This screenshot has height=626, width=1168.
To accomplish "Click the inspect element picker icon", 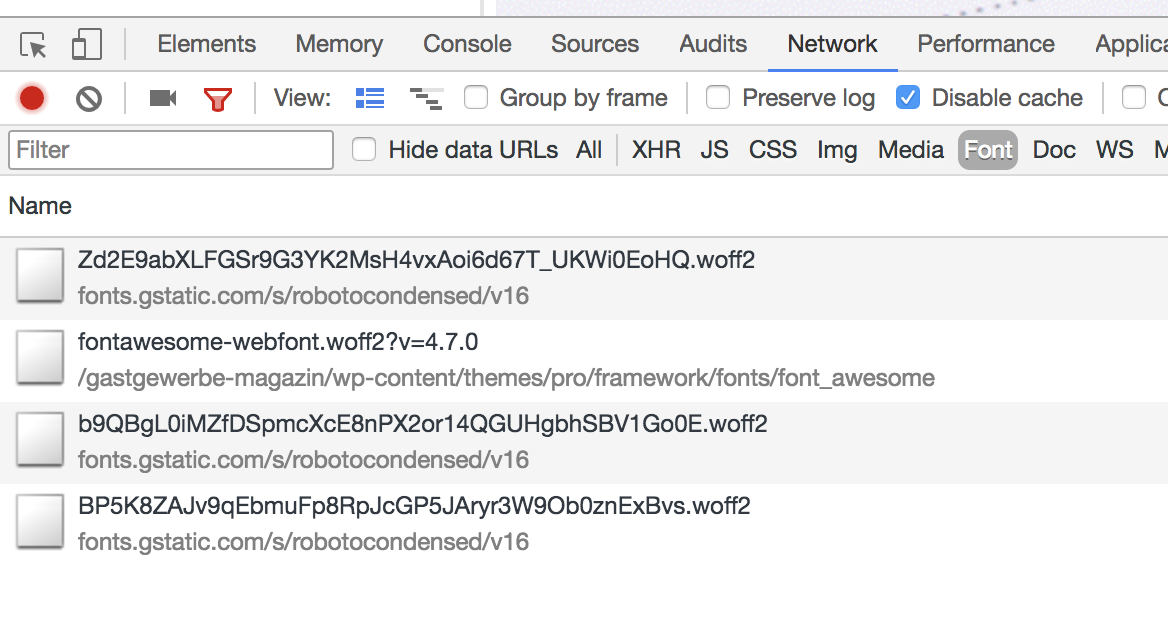I will (x=34, y=45).
